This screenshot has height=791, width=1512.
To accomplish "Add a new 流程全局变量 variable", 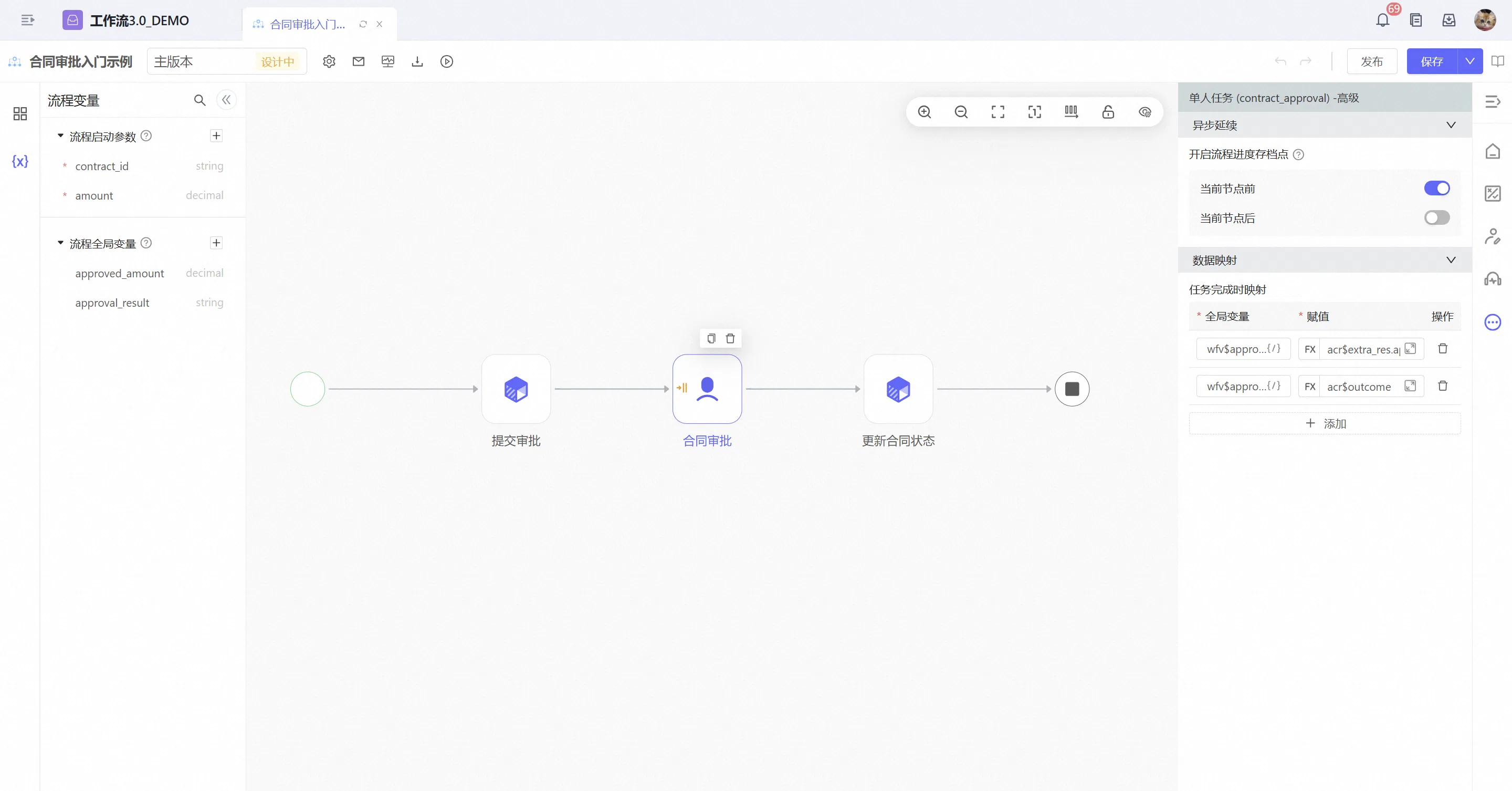I will [x=217, y=243].
